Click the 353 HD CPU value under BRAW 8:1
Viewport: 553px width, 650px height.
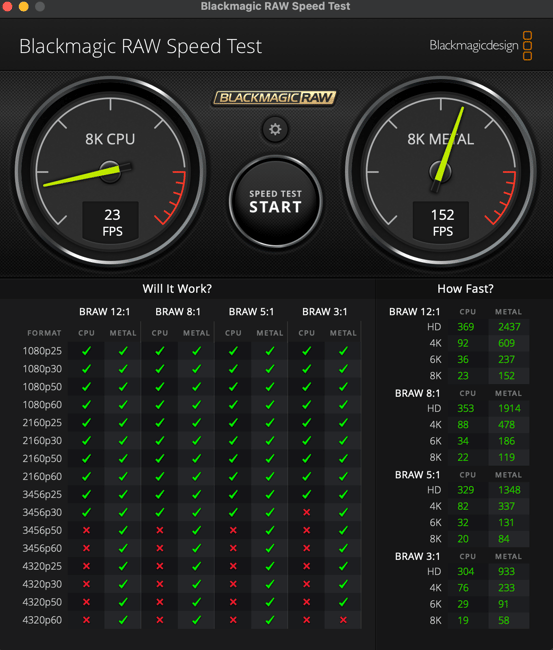pyautogui.click(x=466, y=408)
